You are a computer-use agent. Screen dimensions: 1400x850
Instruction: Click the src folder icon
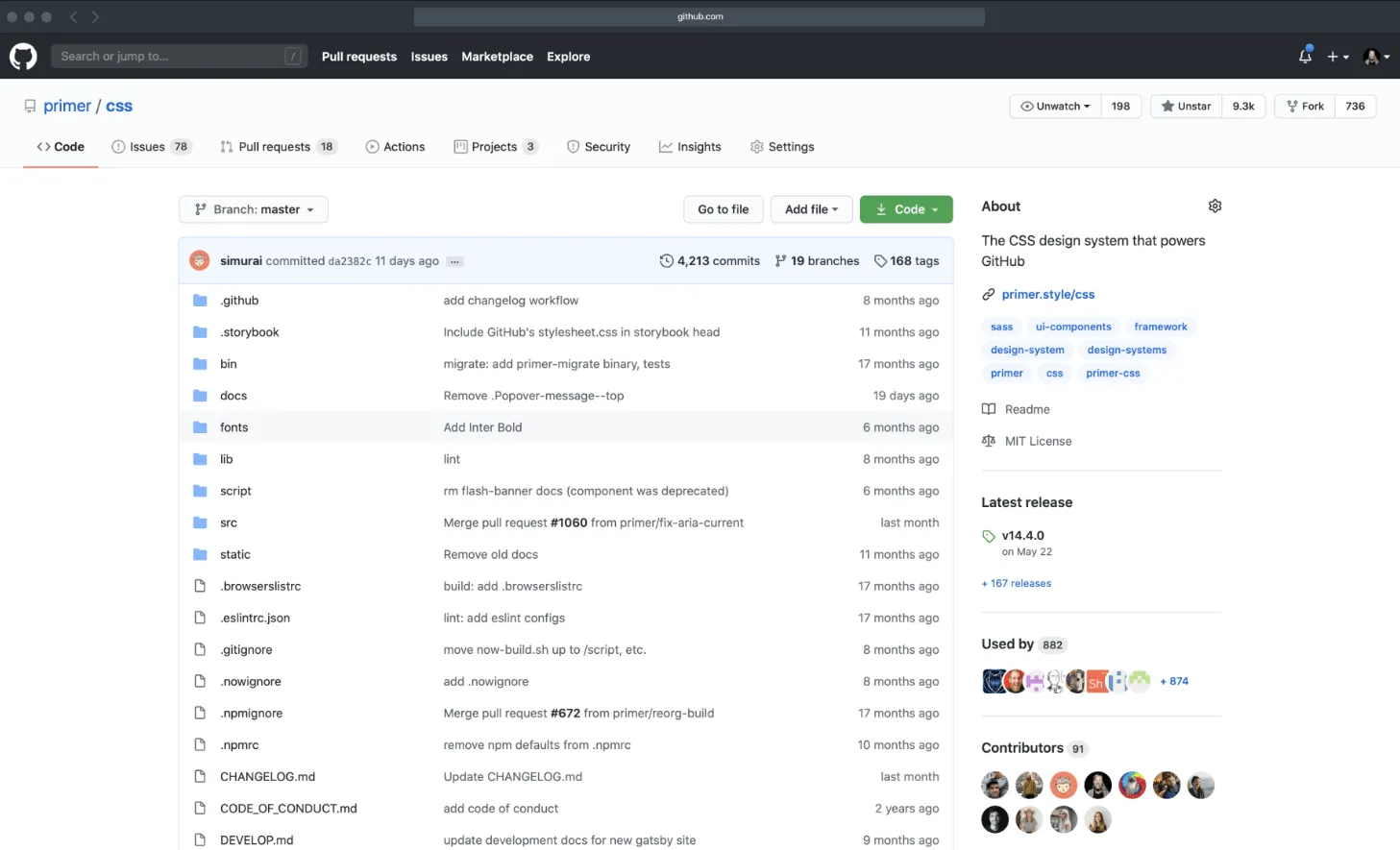click(x=200, y=522)
